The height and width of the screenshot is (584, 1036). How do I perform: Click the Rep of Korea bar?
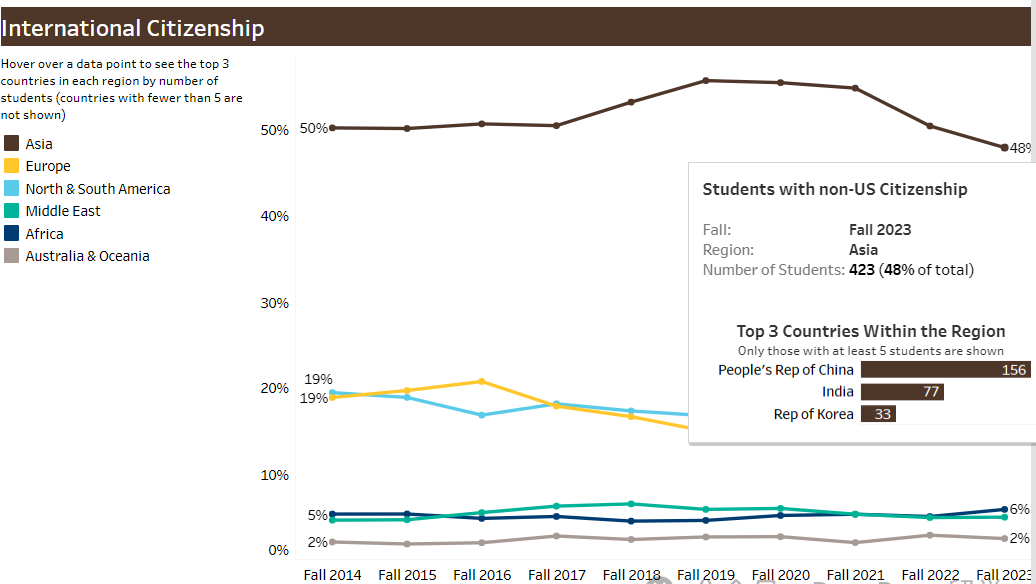[878, 414]
